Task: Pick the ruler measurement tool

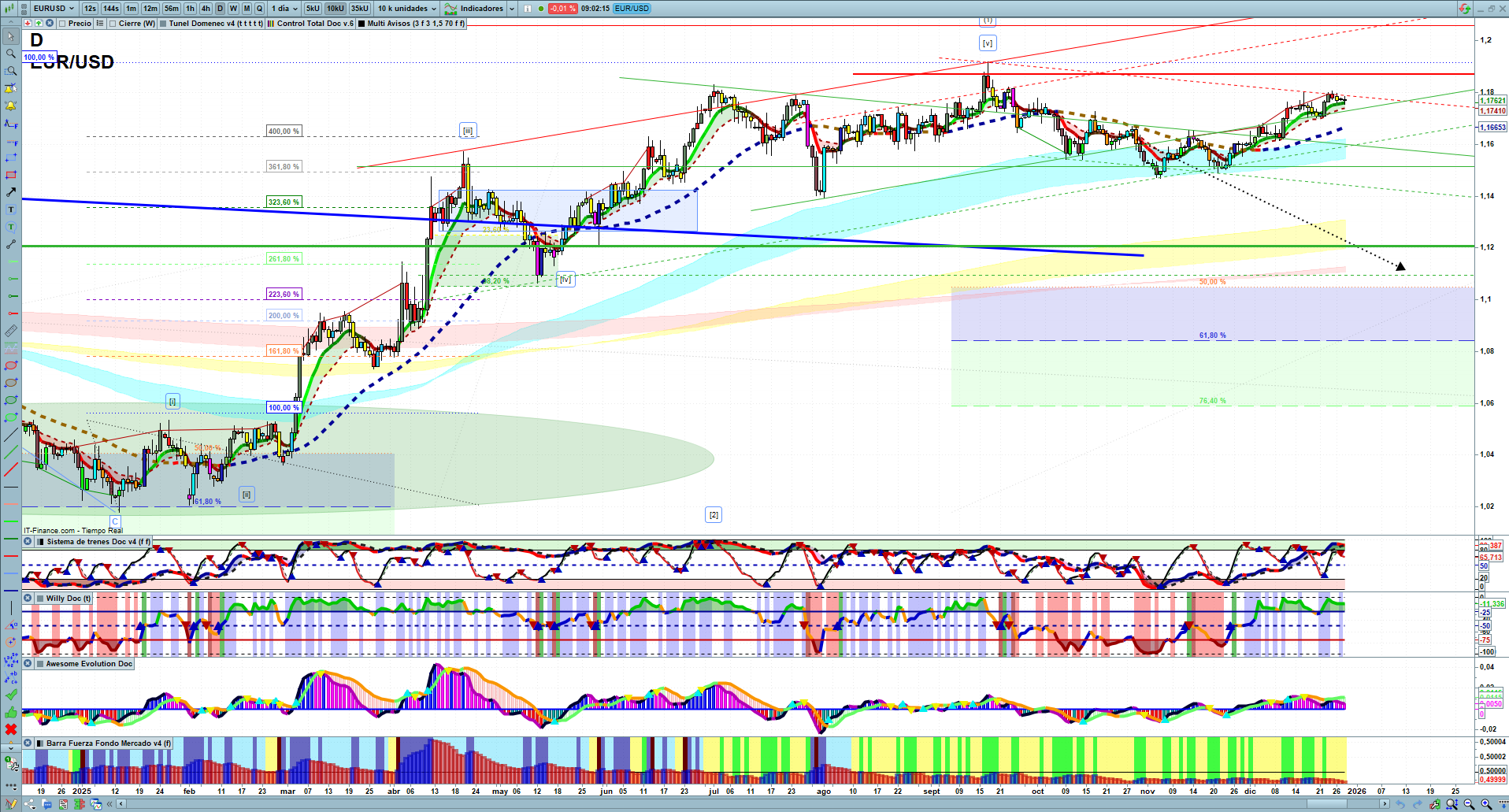Action: tap(11, 331)
